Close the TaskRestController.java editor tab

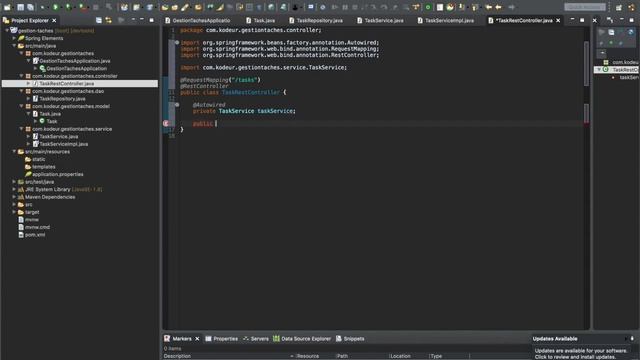558,20
